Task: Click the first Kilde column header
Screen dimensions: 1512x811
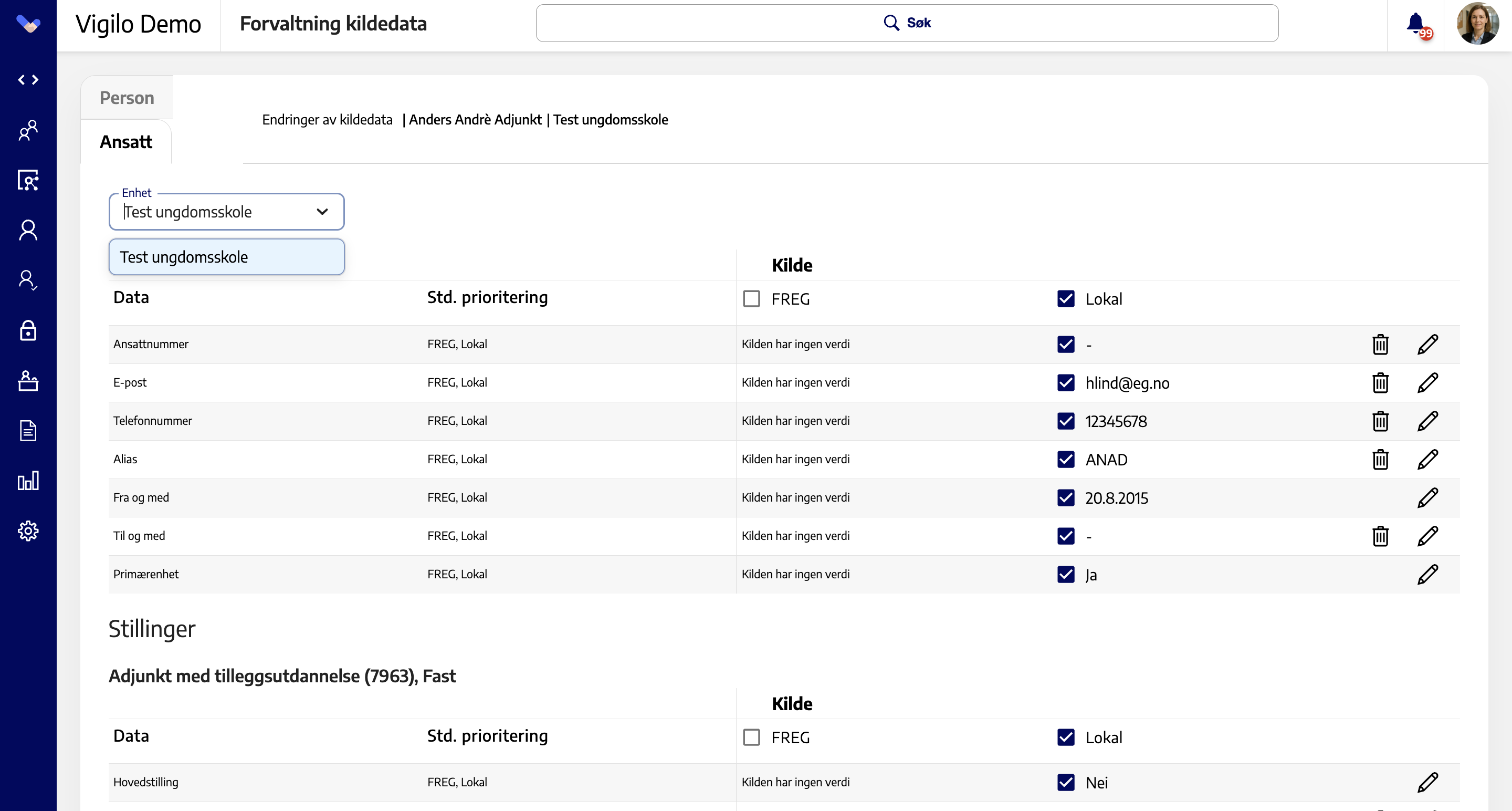Action: (x=792, y=265)
